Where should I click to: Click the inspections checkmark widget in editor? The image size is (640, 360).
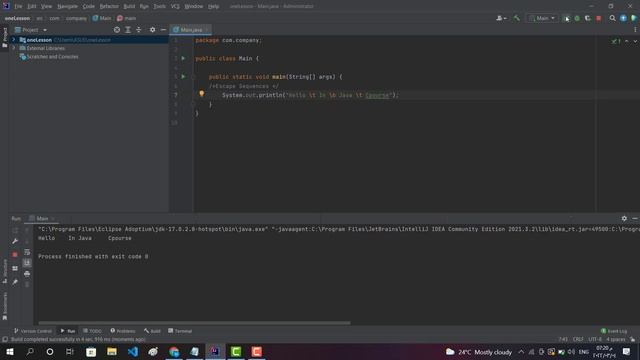[x=616, y=41]
